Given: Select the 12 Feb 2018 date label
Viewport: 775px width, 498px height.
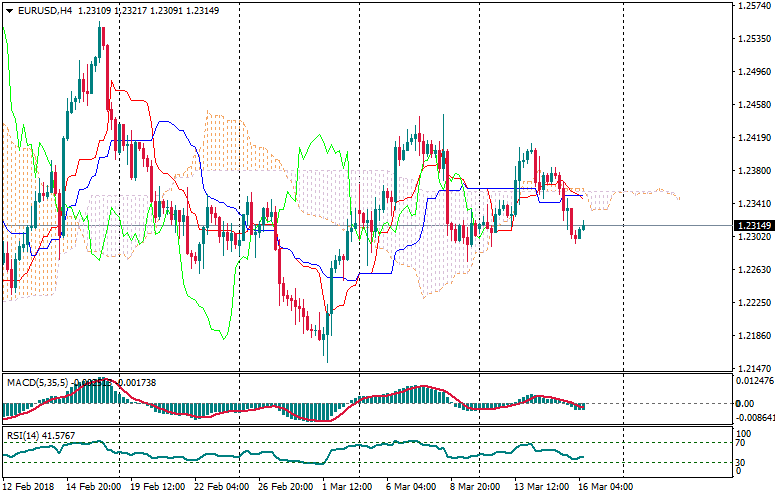Looking at the screenshot, I should coord(29,487).
